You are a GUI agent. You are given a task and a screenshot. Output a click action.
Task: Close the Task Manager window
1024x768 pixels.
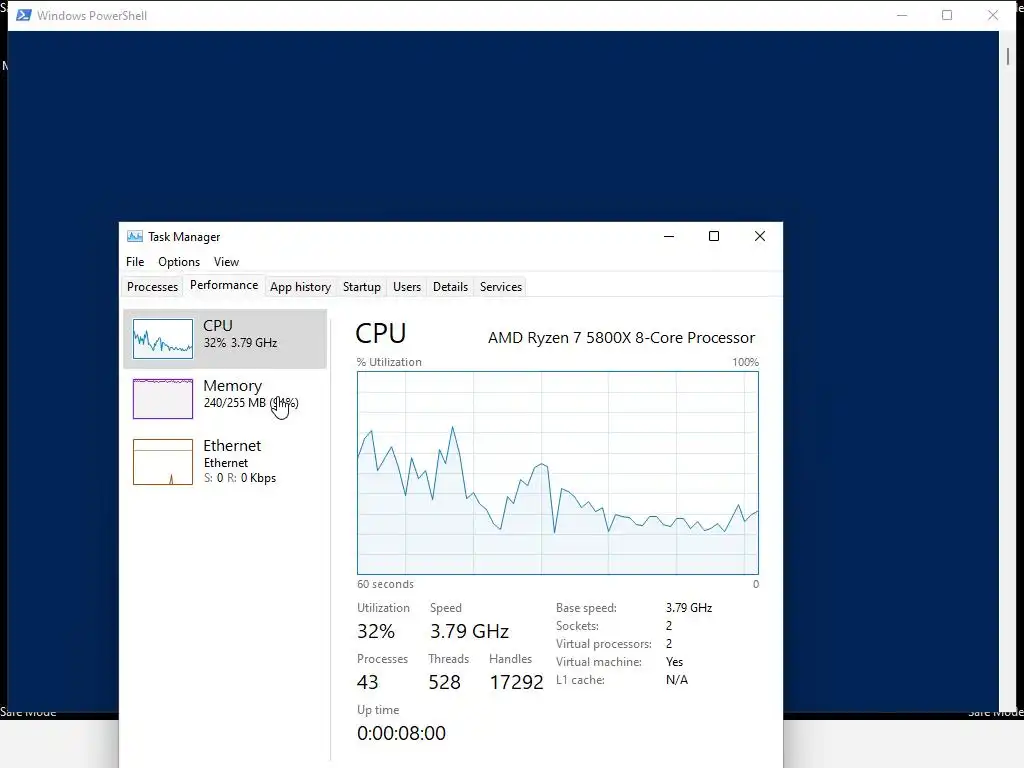point(760,236)
